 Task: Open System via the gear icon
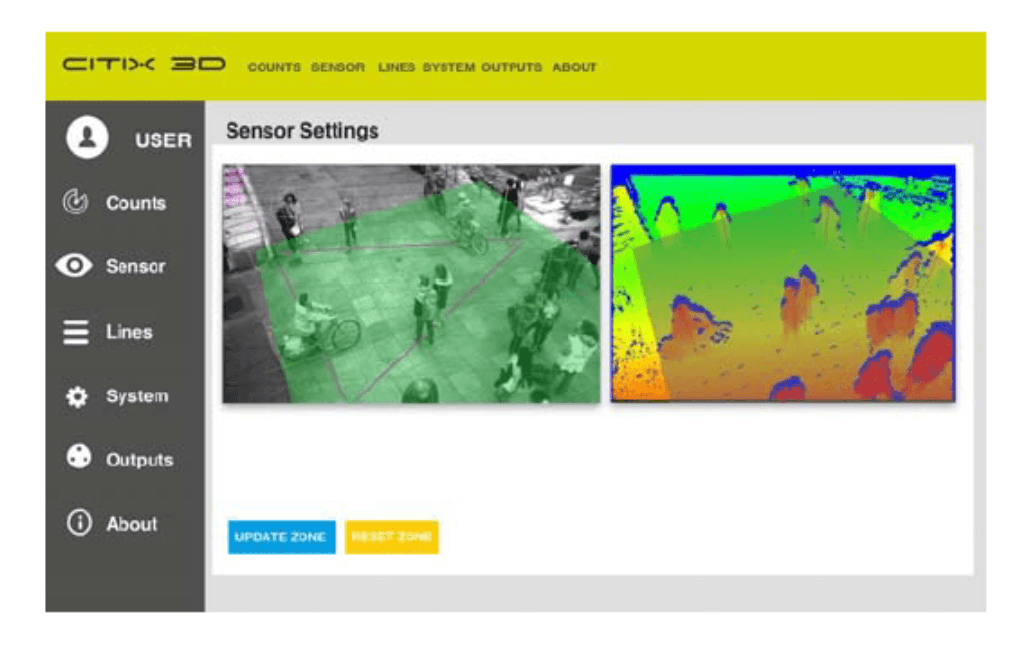[76, 397]
